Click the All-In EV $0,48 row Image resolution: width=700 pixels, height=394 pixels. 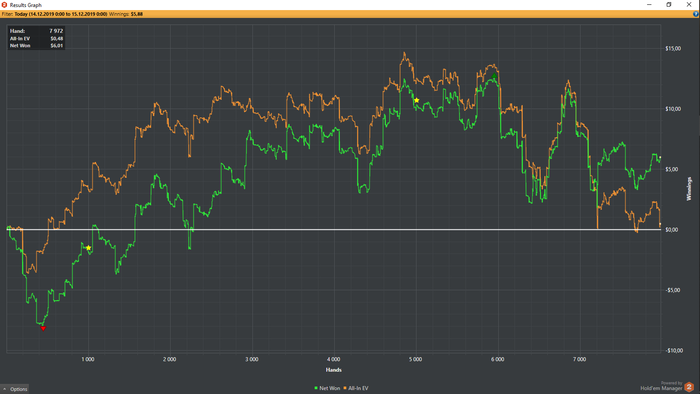[x=36, y=38]
